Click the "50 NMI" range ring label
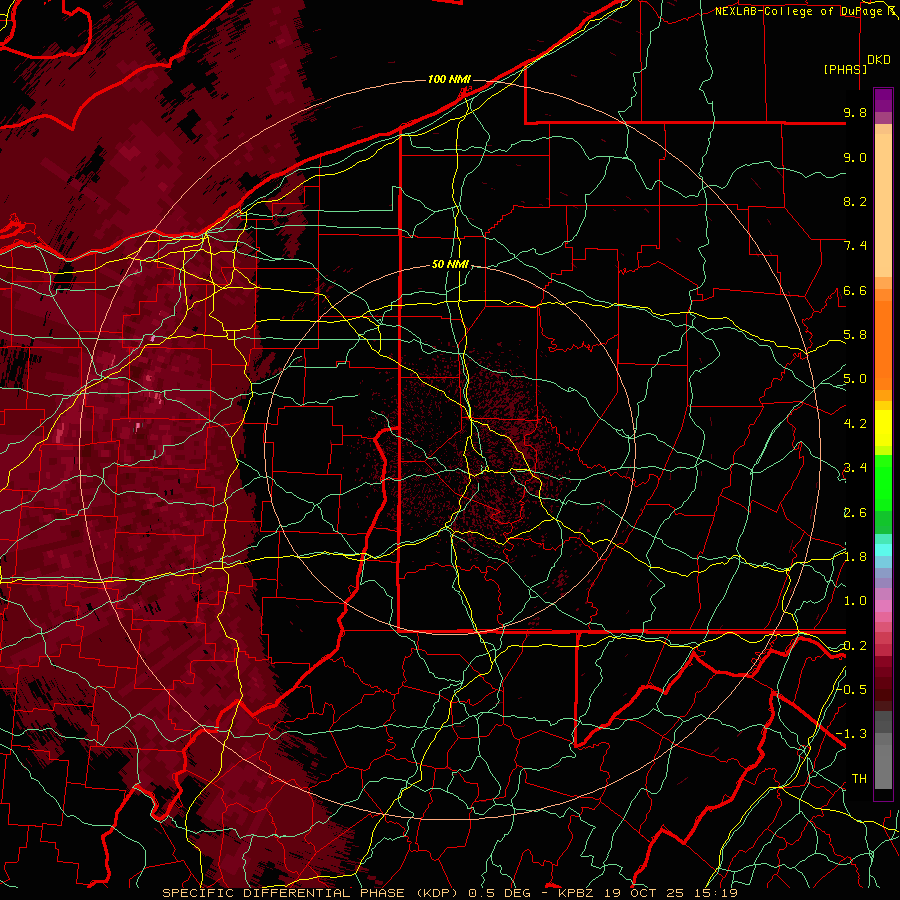This screenshot has width=900, height=900. click(450, 264)
